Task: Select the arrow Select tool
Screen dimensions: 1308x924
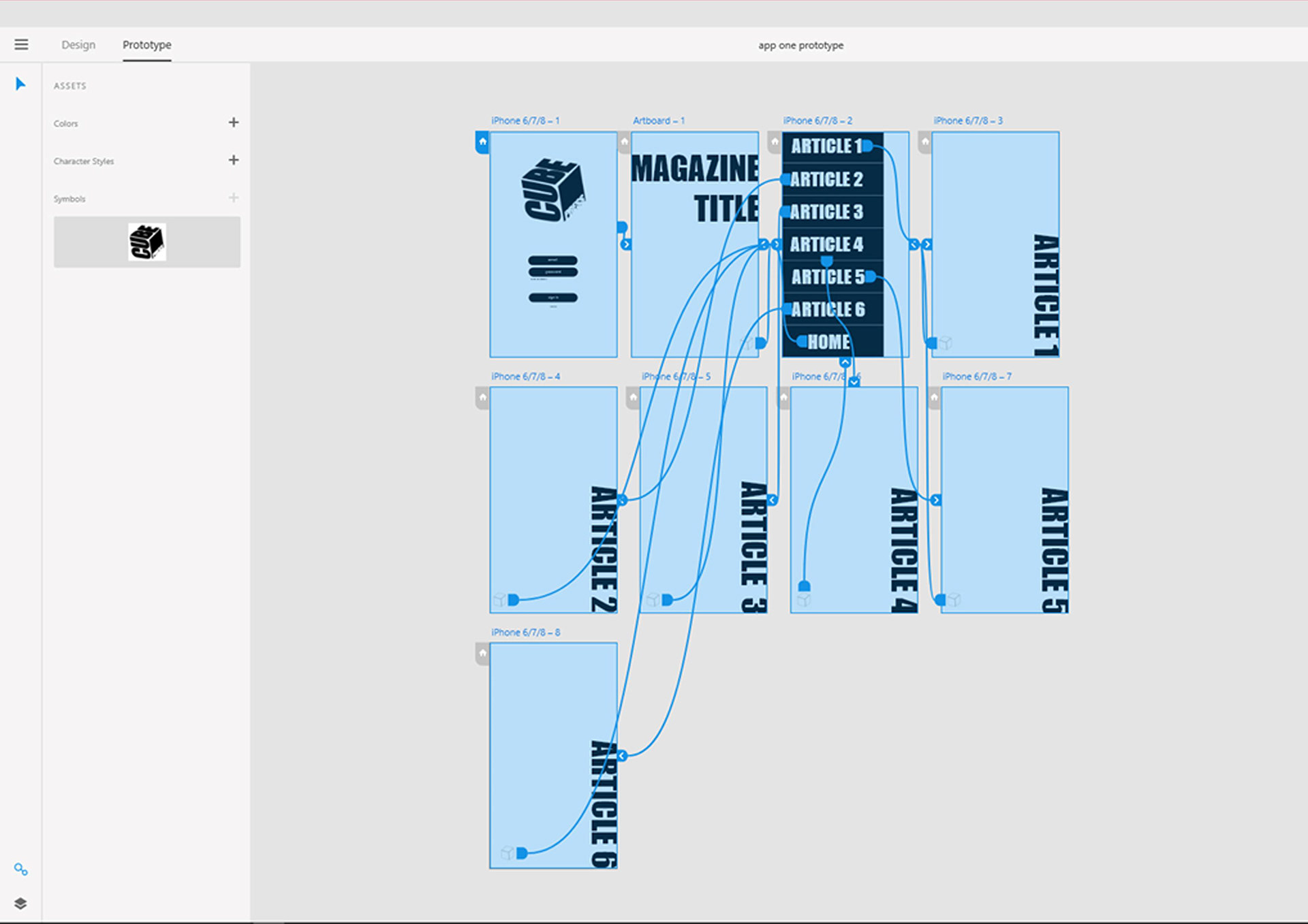Action: (20, 84)
